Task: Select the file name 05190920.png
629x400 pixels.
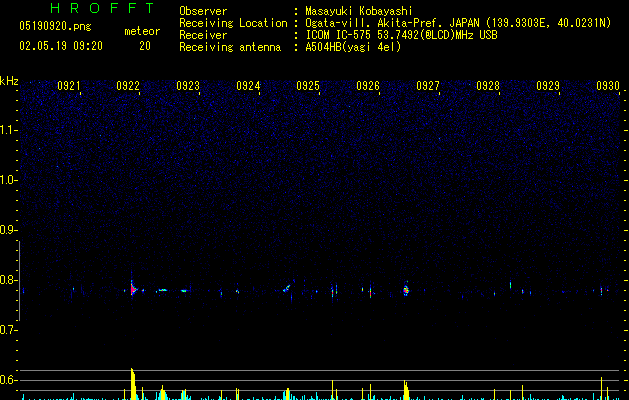Action: tap(55, 26)
